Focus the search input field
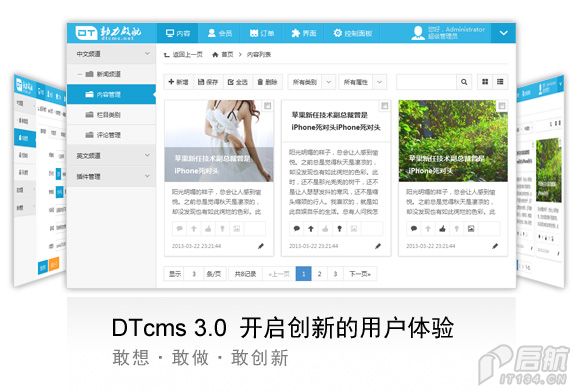580x392 pixels. point(426,82)
